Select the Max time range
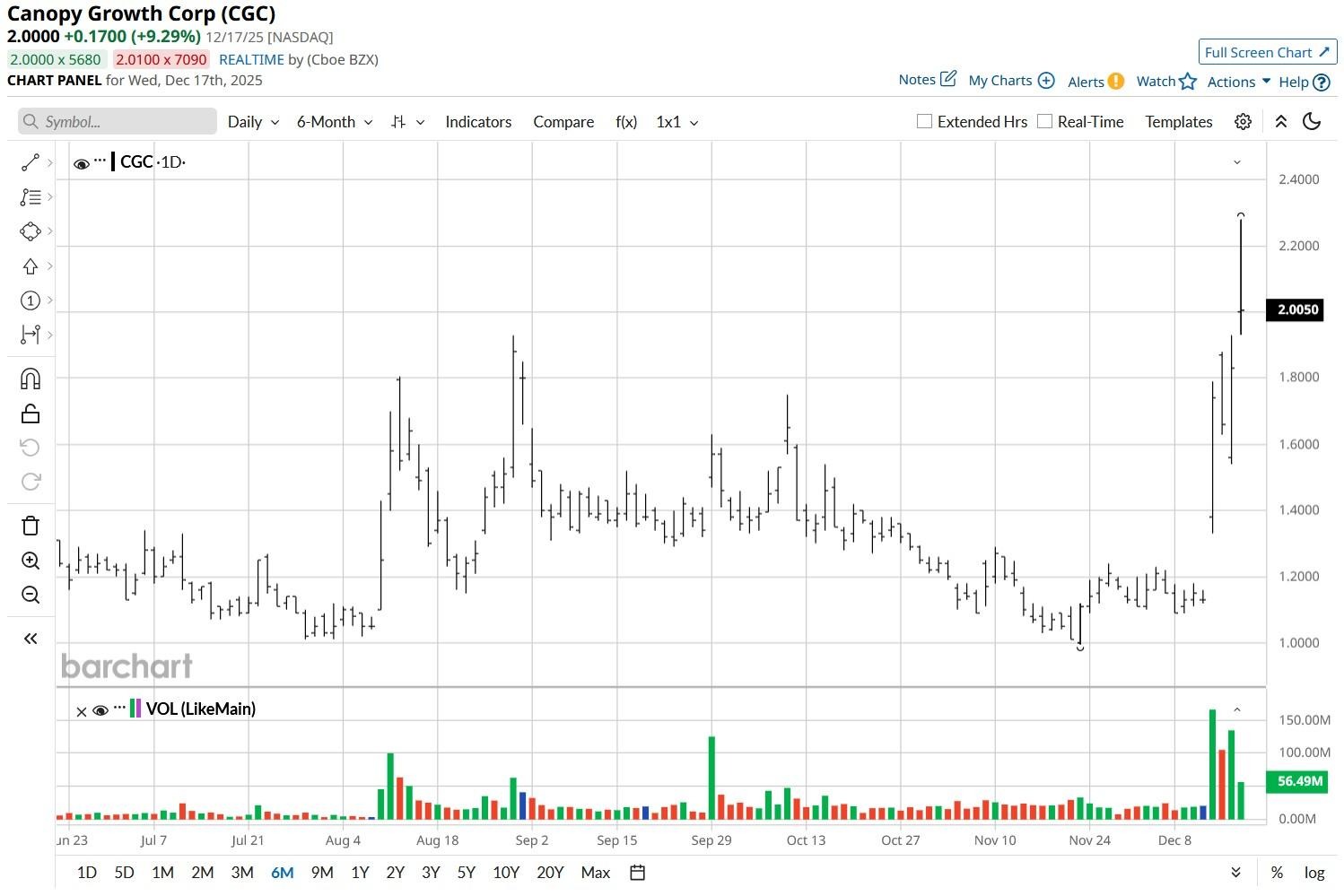This screenshot has height=896, width=1344. pyautogui.click(x=596, y=873)
